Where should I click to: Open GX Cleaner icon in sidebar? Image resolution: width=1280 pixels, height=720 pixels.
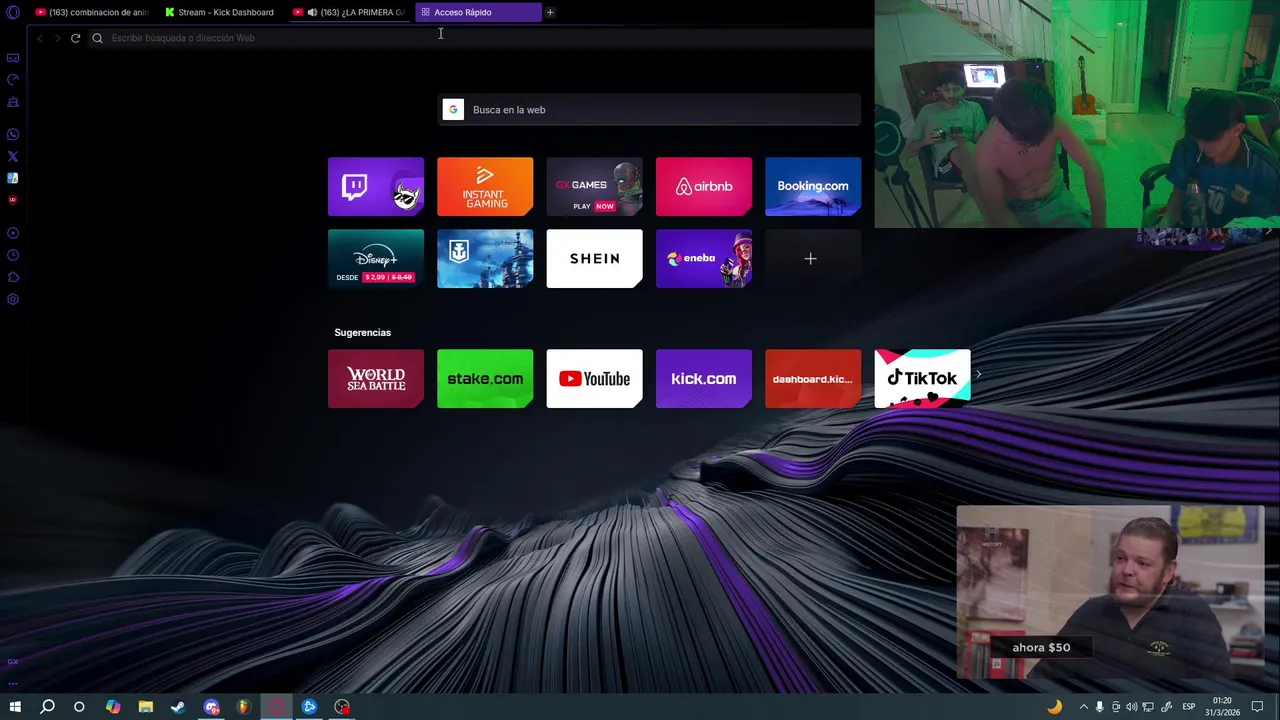13,102
